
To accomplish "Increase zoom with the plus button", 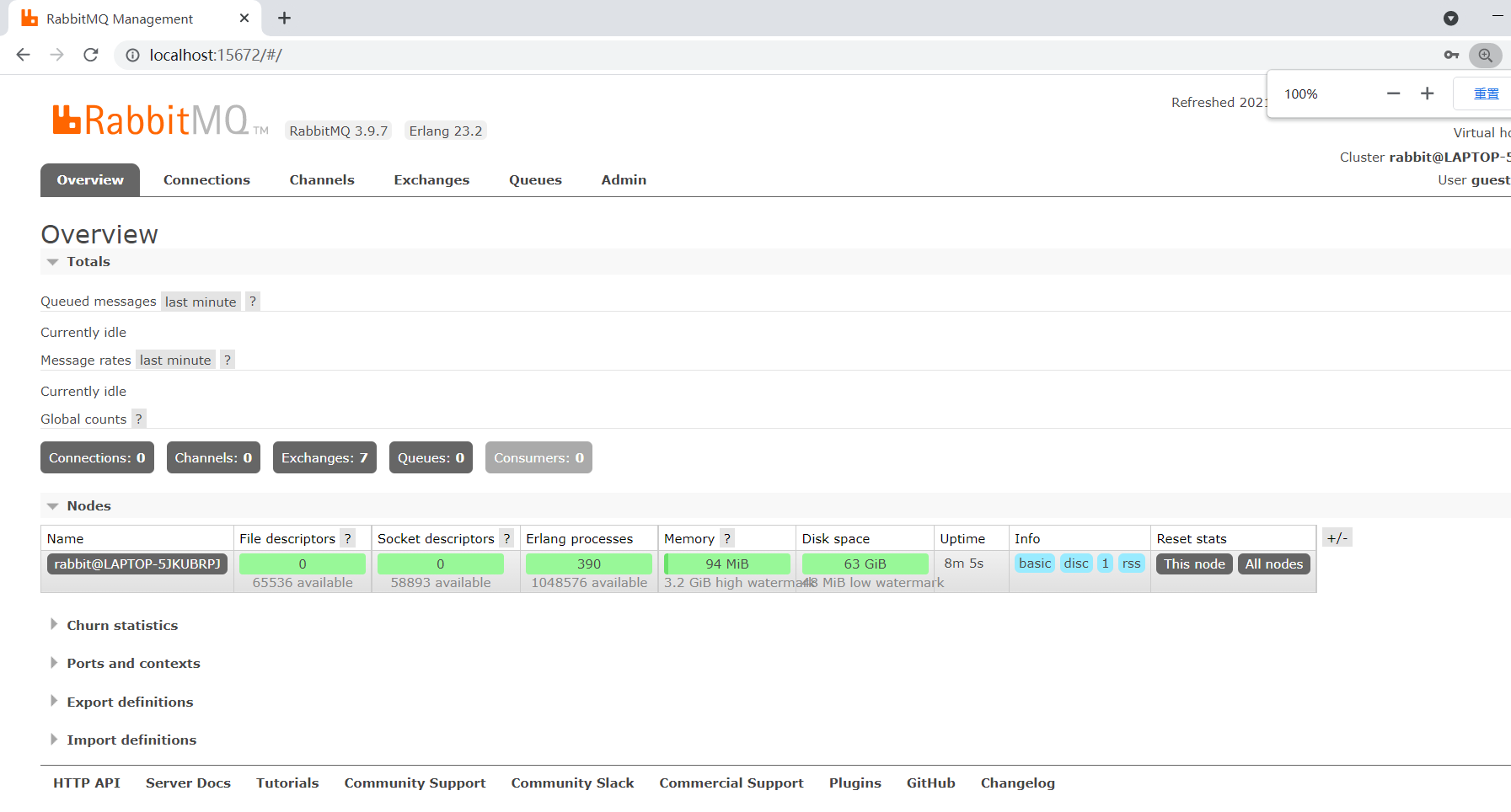I will pyautogui.click(x=1427, y=93).
